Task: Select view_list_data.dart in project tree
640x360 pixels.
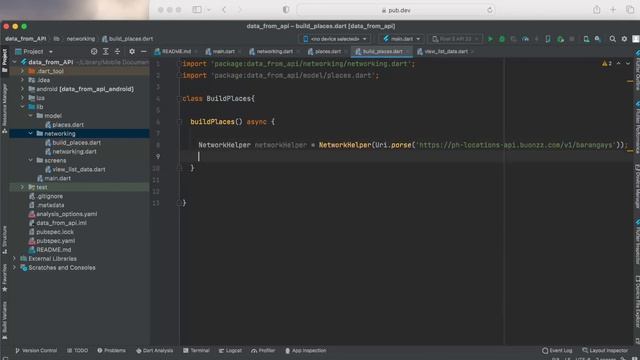Action: pyautogui.click(x=79, y=169)
